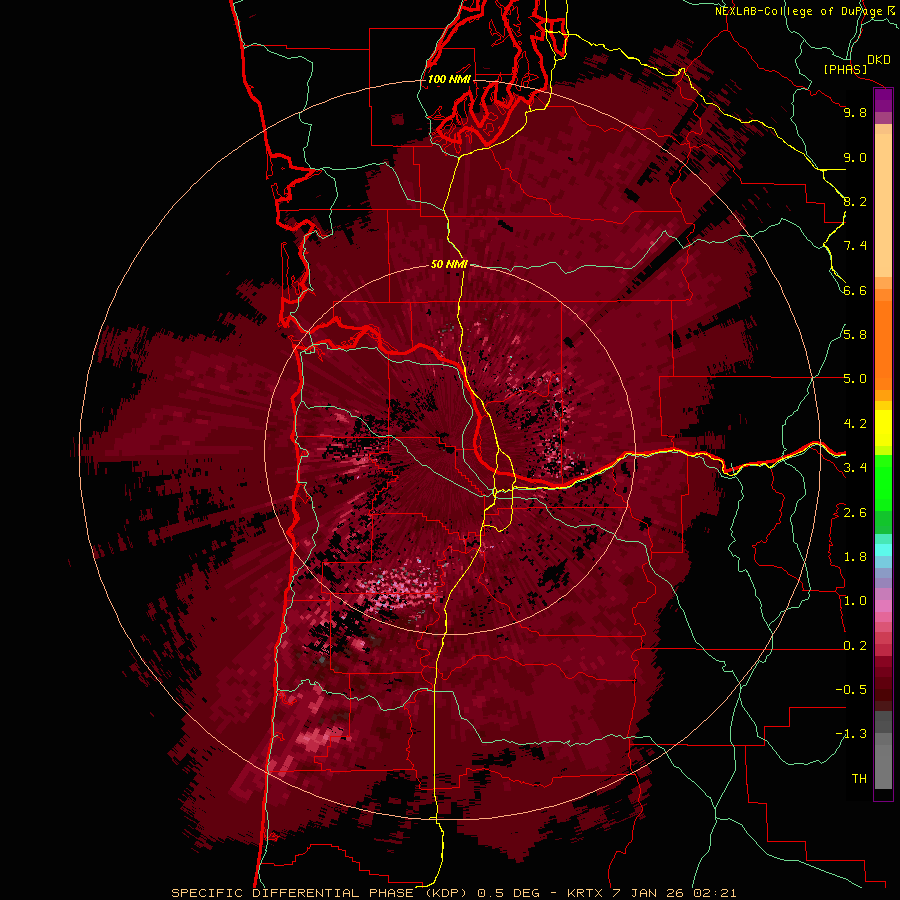This screenshot has height=900, width=900.
Task: Click the '[PHAS]' units label
Action: click(x=845, y=69)
